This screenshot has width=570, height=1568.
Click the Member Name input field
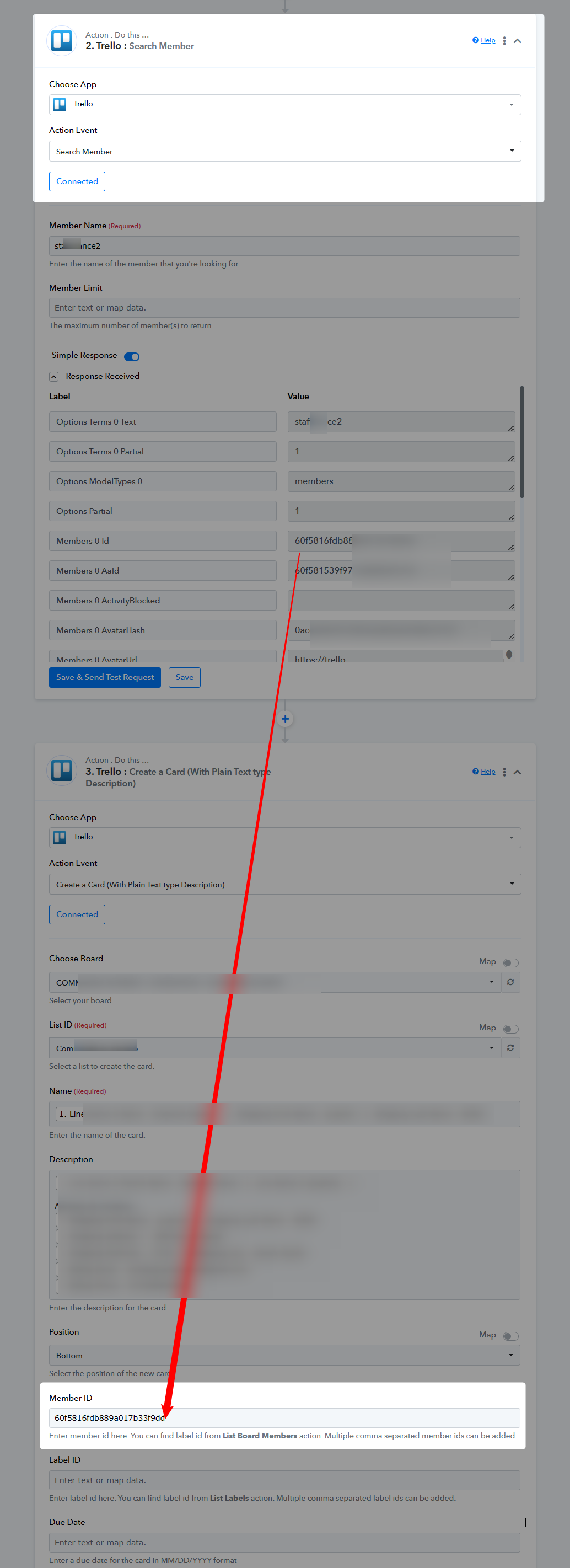click(284, 246)
